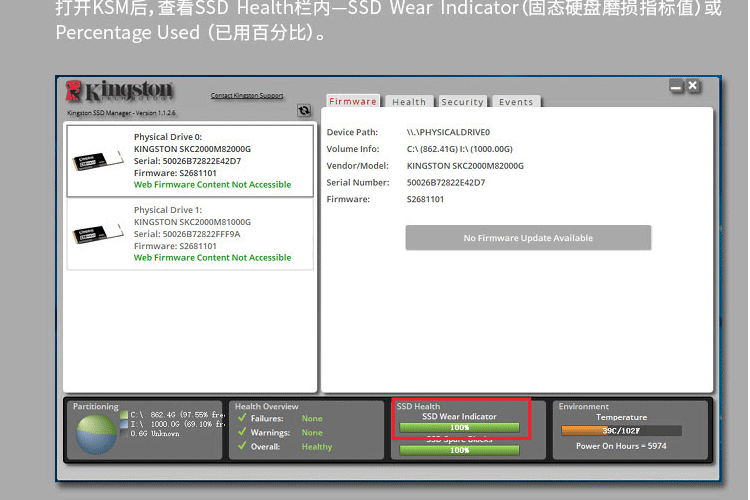Viewport: 750px width, 500px height.
Task: Open the Security tab
Action: point(462,102)
